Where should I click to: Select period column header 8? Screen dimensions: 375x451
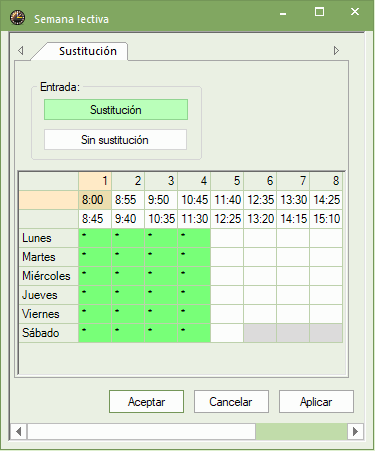[x=326, y=181]
